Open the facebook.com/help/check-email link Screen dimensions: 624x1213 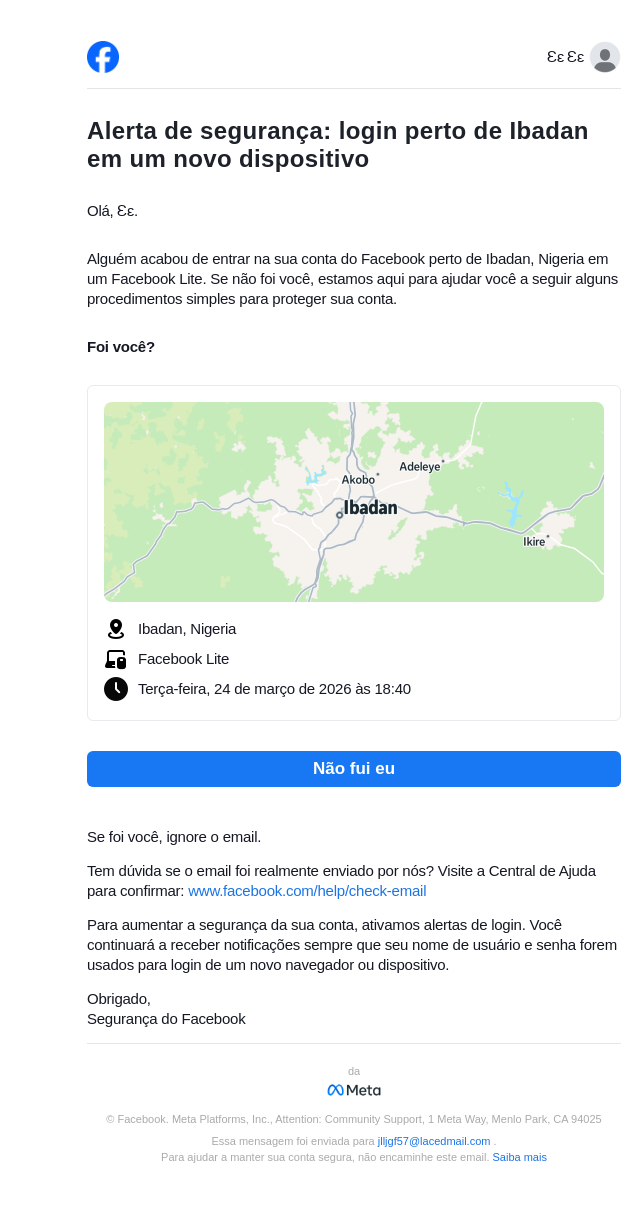pyautogui.click(x=307, y=891)
